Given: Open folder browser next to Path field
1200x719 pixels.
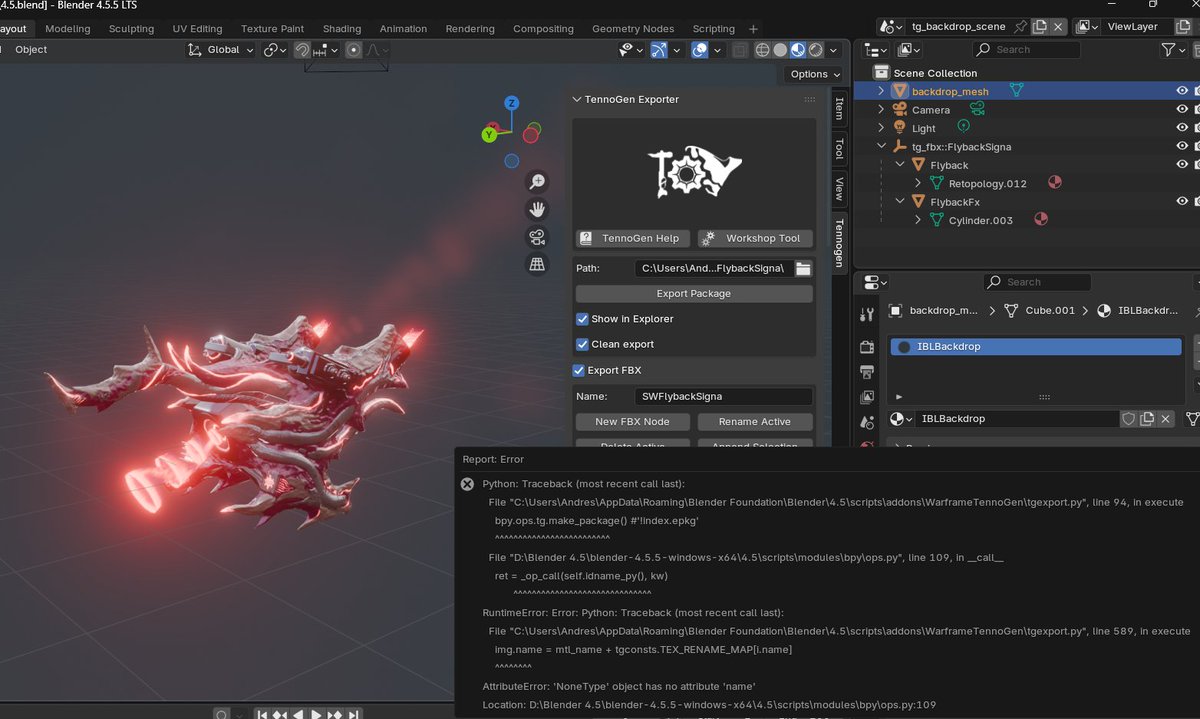Looking at the screenshot, I should tap(803, 268).
